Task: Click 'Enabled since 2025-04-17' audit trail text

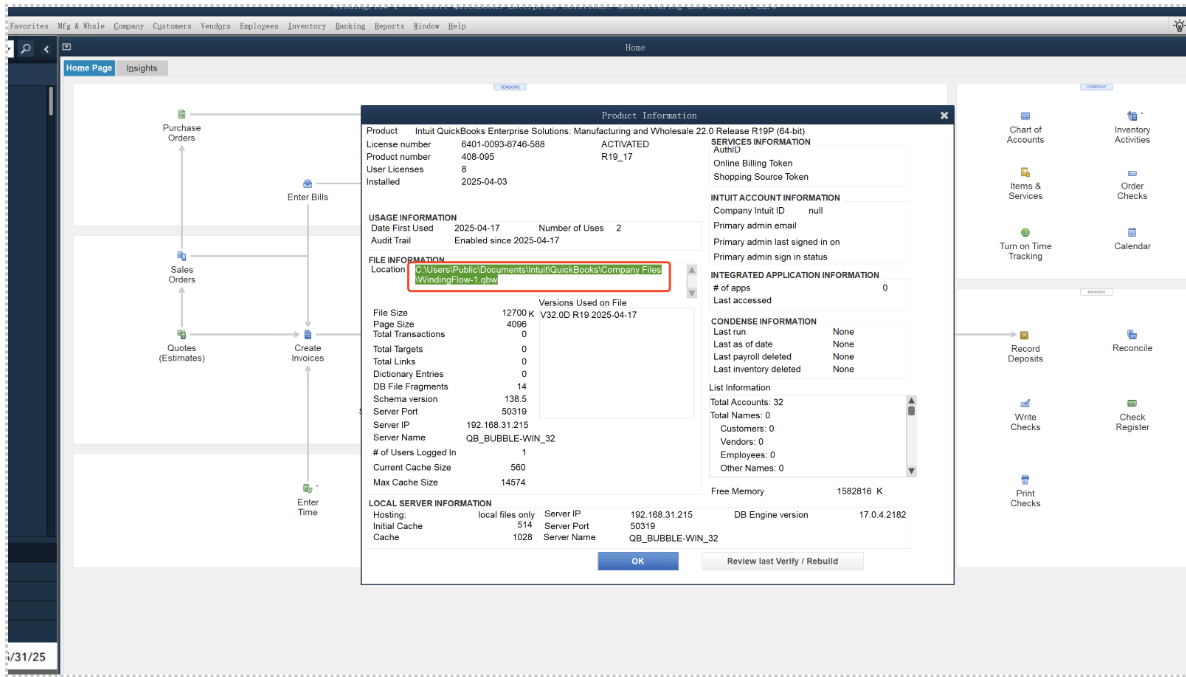Action: (x=507, y=241)
